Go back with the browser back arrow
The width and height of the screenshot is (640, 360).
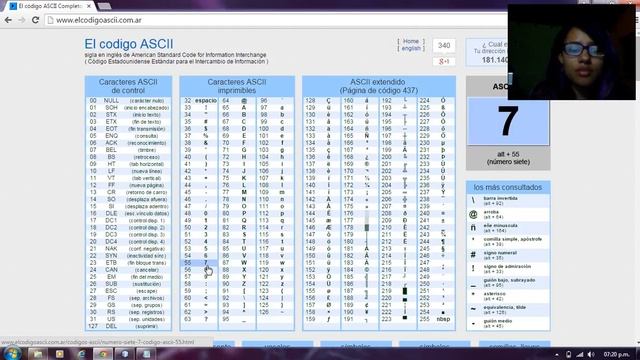(x=8, y=20)
